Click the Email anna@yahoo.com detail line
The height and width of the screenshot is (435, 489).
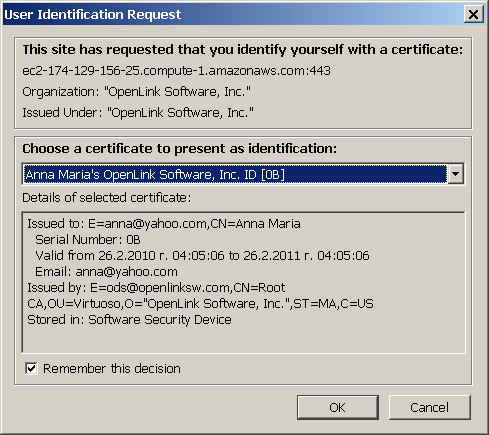[x=107, y=272]
